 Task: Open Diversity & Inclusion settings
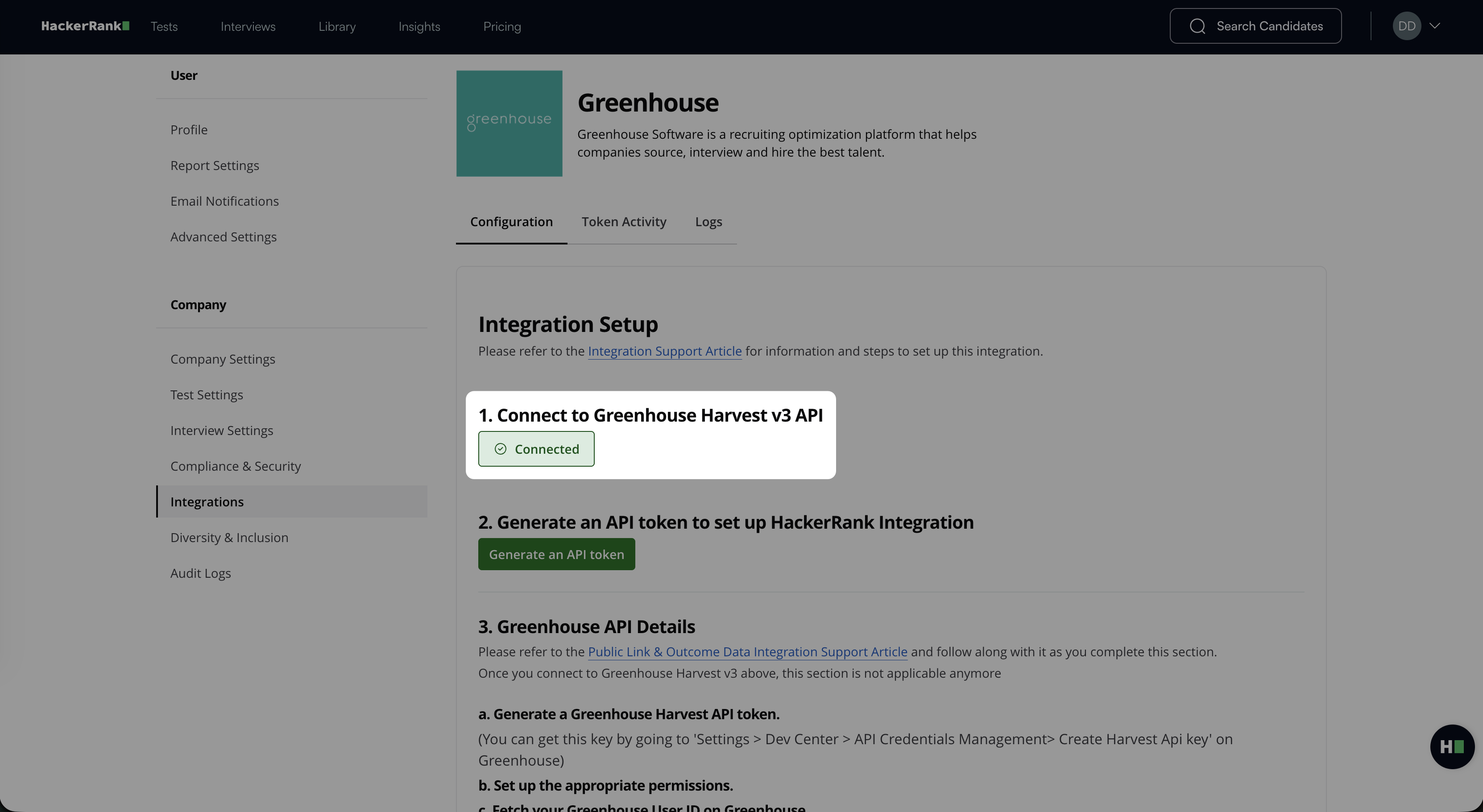tap(229, 537)
